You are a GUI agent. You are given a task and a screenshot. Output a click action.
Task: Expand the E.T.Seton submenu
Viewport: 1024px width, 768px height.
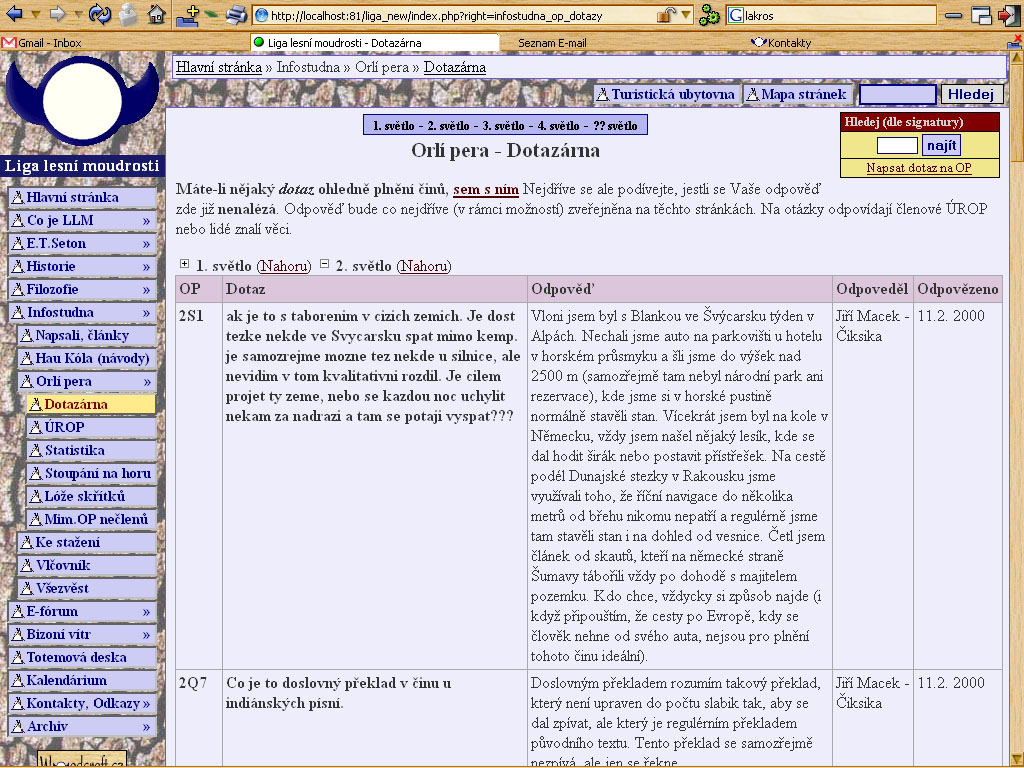(146, 244)
